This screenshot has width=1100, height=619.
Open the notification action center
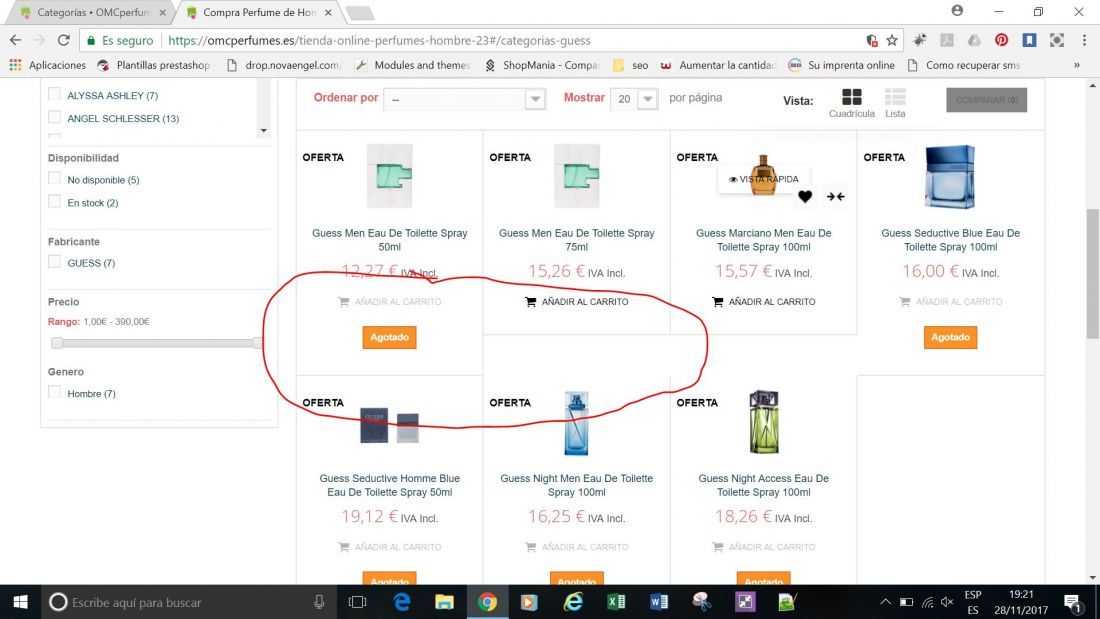click(1072, 602)
